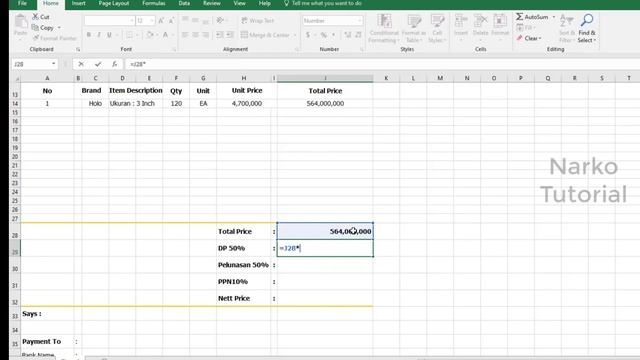This screenshot has width=640, height=360.
Task: Click the Orientation icon
Action: pyautogui.click(x=220, y=20)
